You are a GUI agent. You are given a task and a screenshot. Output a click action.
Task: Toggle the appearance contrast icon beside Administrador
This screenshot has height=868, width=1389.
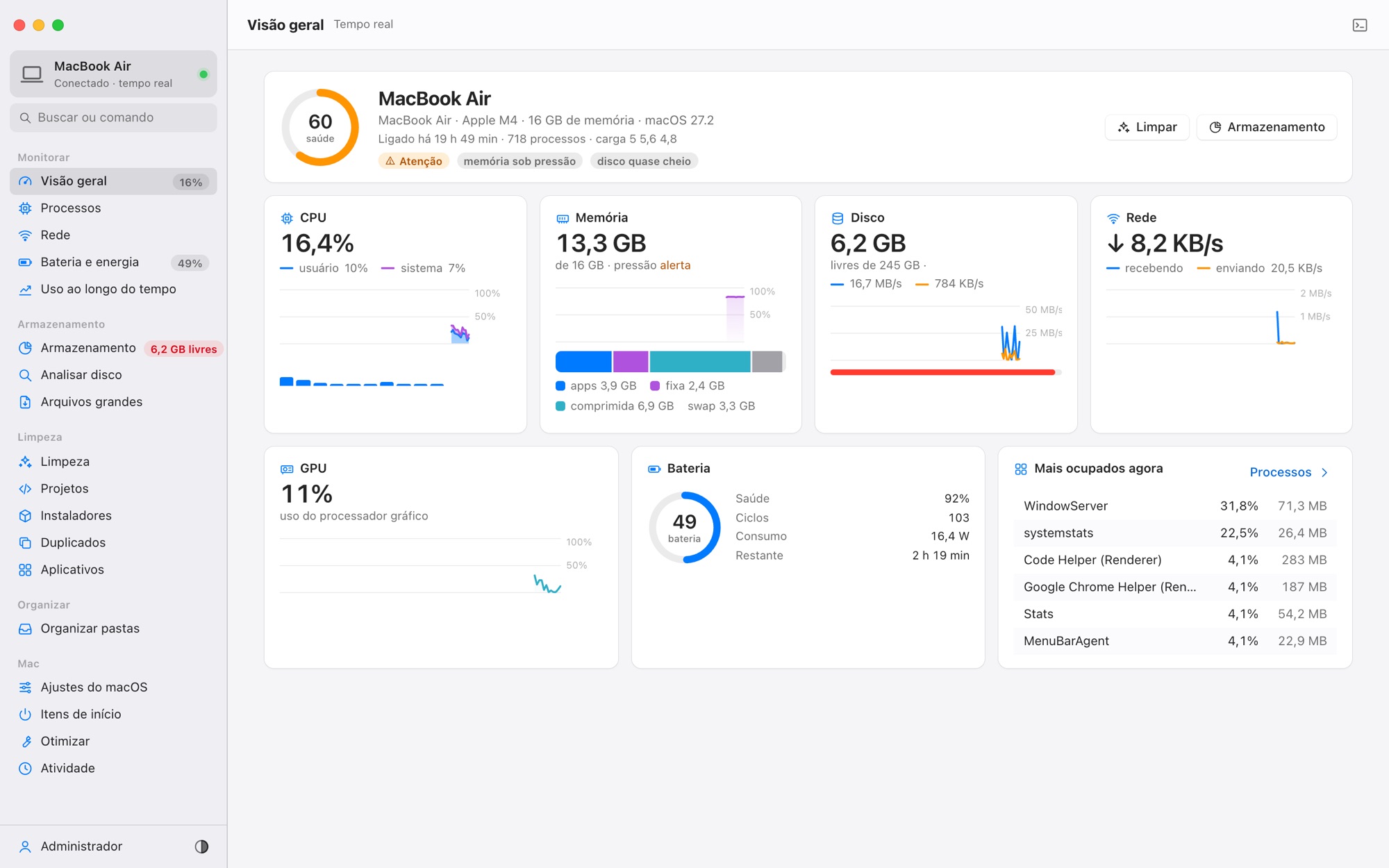tap(201, 846)
